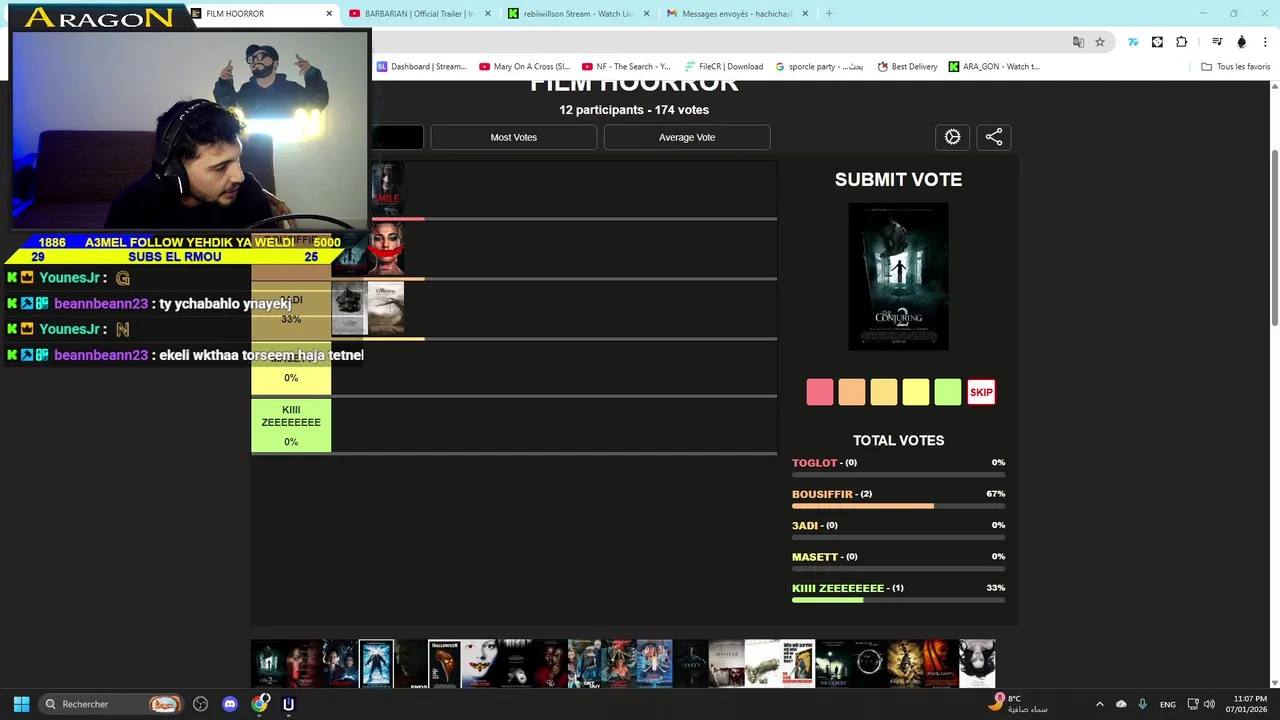Open the Mary On A Cross bookmark
Viewport: 1280px width, 720px height.
[525, 67]
